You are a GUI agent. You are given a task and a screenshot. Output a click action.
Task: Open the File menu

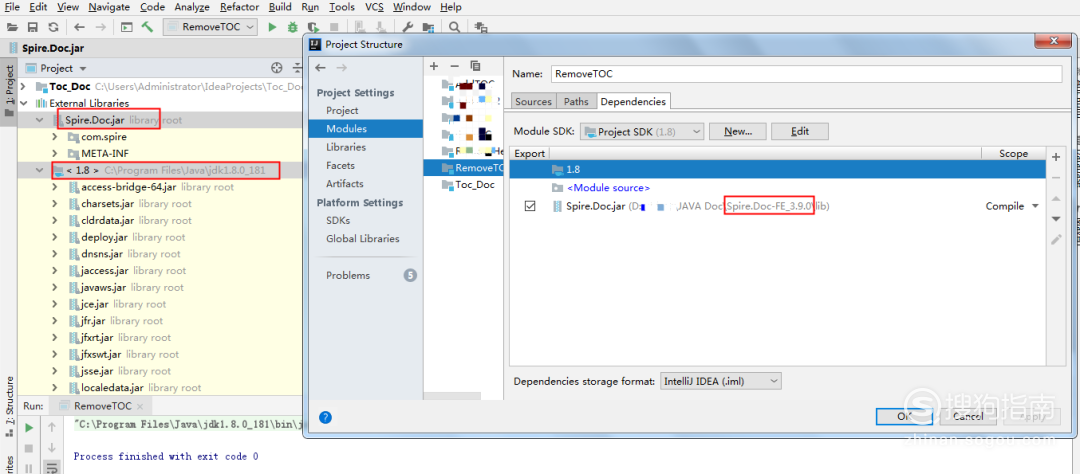12,7
